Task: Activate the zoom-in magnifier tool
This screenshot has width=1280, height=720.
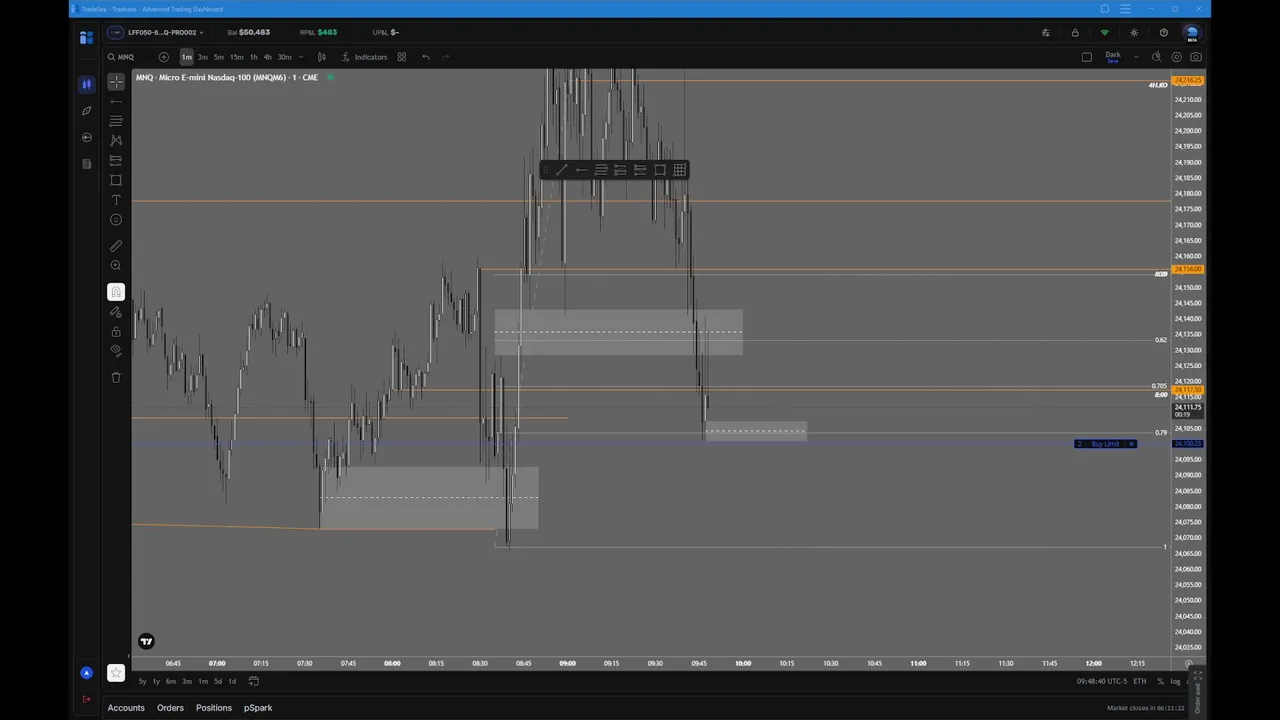Action: pos(116,265)
